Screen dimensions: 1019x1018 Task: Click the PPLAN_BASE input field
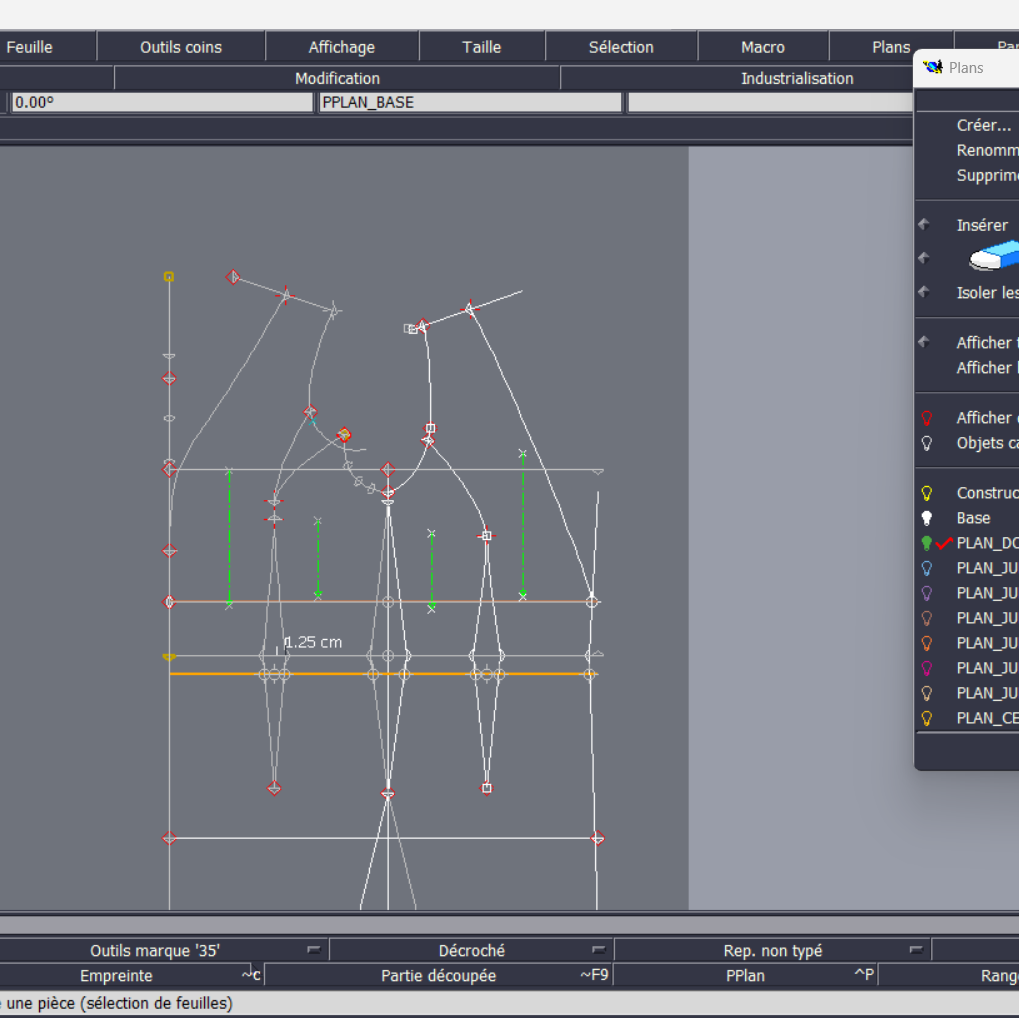470,102
